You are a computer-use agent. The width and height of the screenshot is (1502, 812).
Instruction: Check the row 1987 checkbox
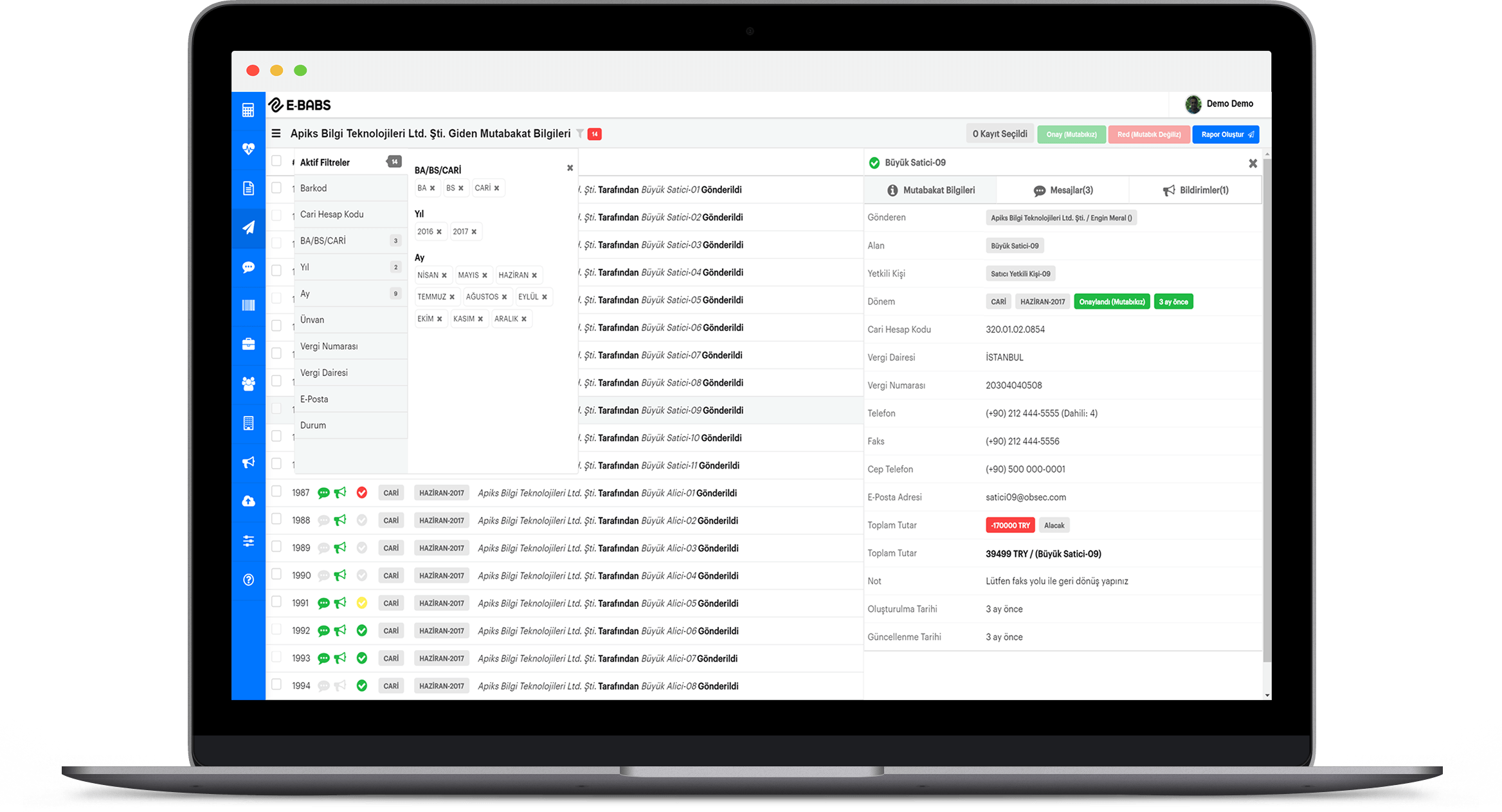tap(276, 491)
